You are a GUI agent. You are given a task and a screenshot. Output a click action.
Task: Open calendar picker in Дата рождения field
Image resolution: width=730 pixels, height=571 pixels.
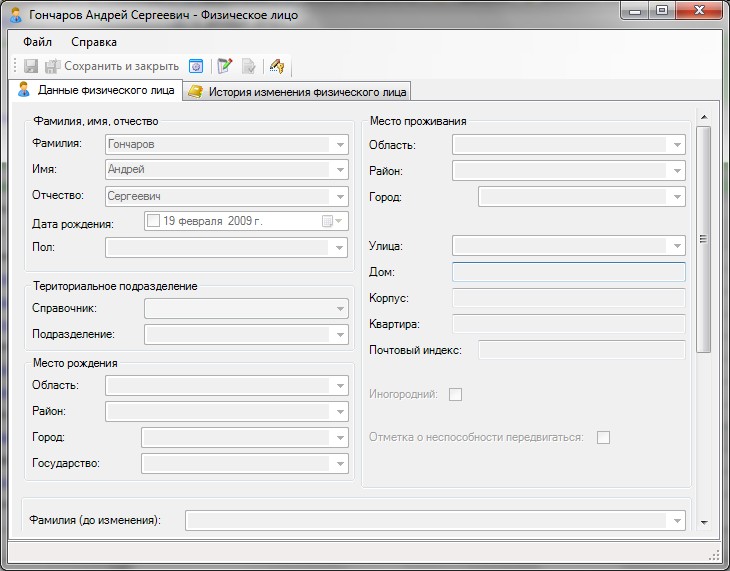[x=331, y=221]
